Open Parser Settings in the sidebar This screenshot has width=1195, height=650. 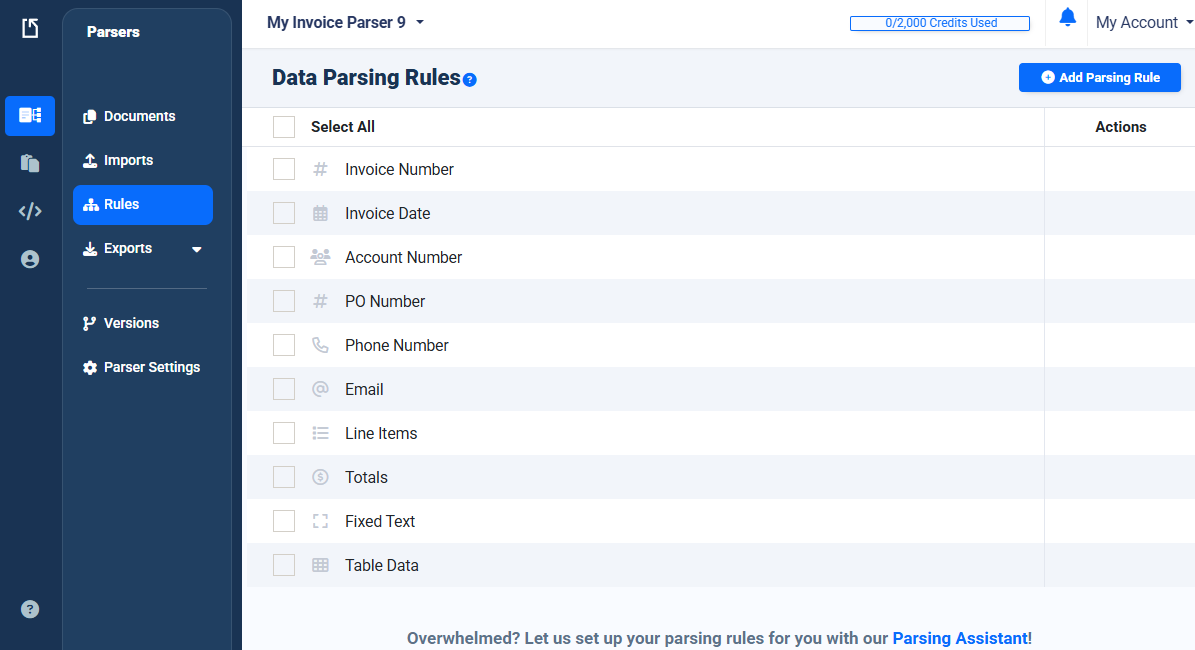[151, 367]
